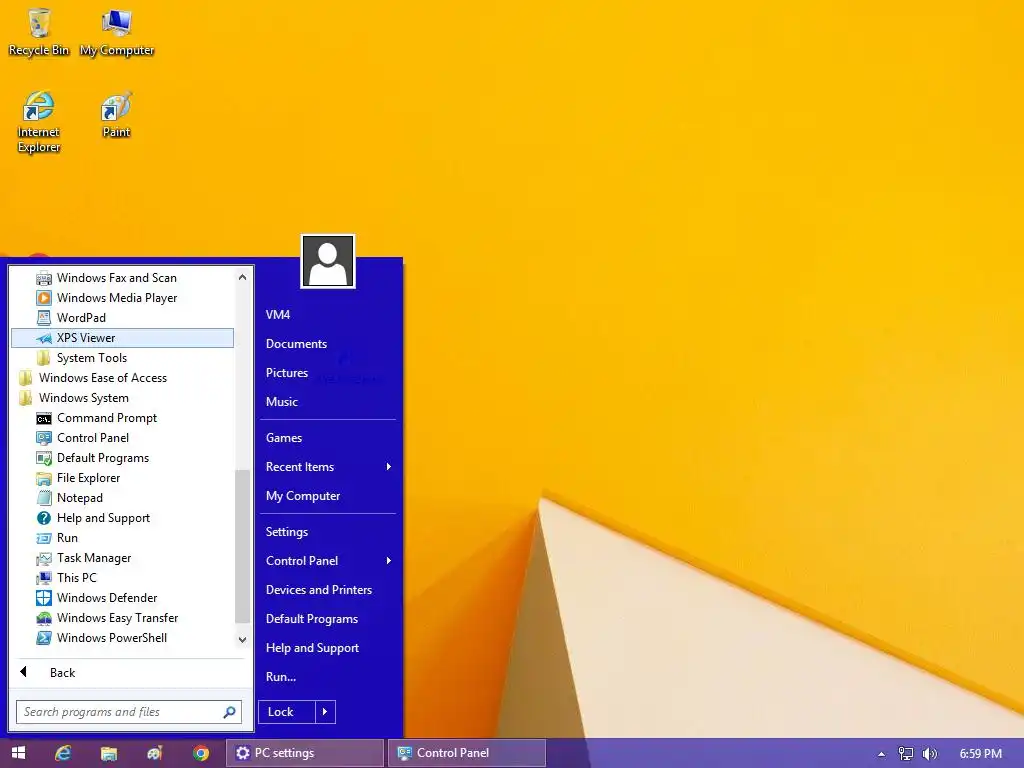Open Internet Explorer from the taskbar

coord(63,753)
